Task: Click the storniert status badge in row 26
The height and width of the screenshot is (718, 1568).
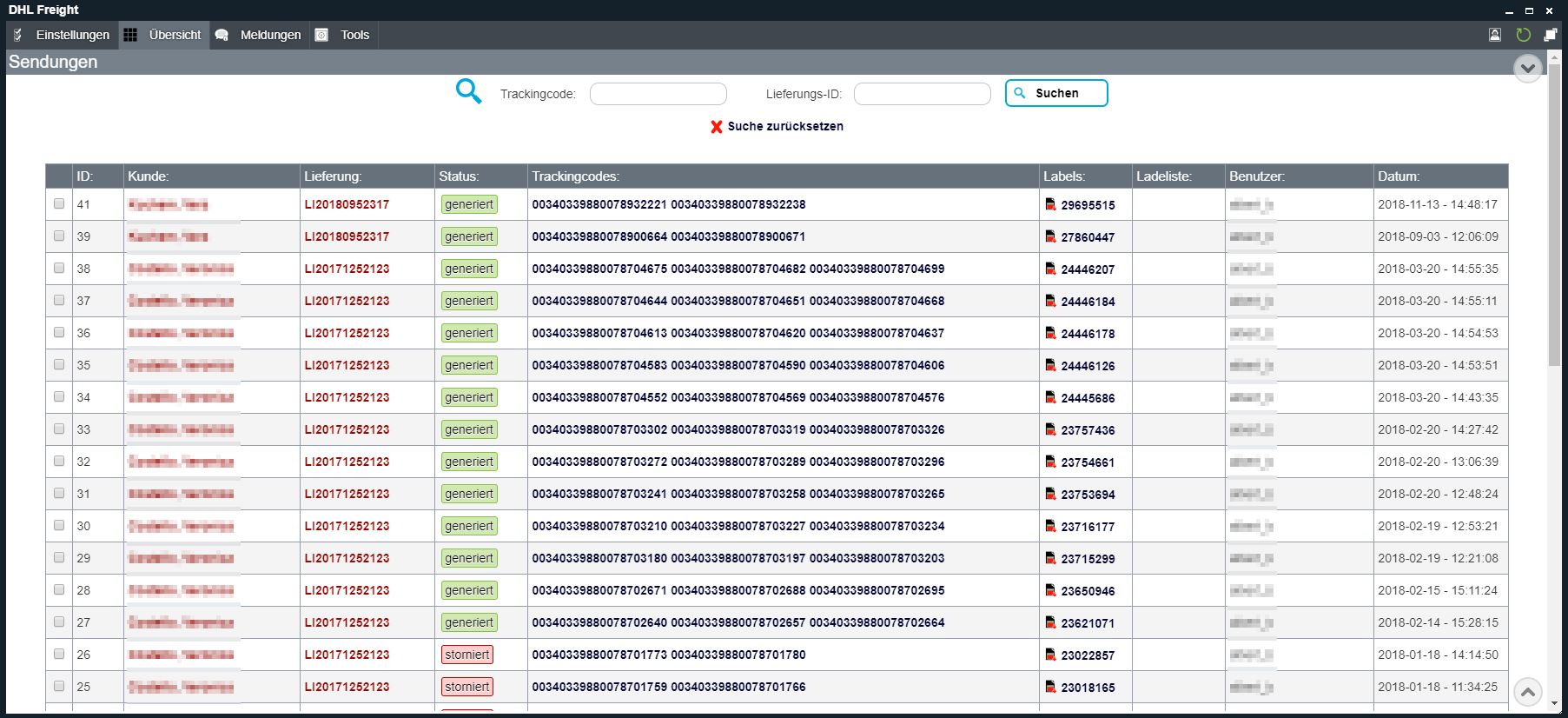Action: pos(467,655)
